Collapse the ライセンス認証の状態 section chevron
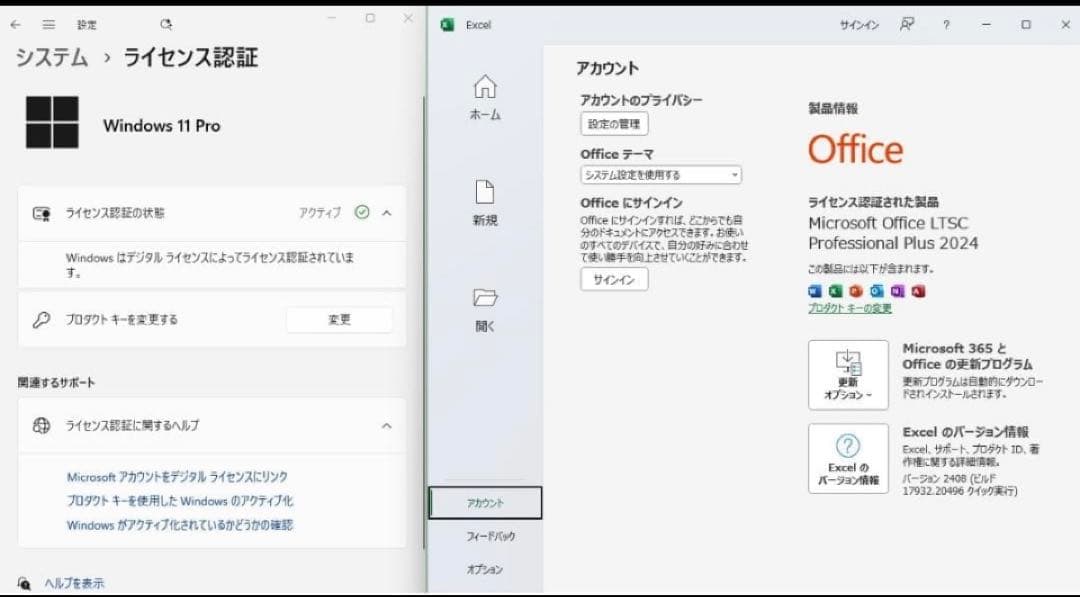 pyautogui.click(x=386, y=213)
